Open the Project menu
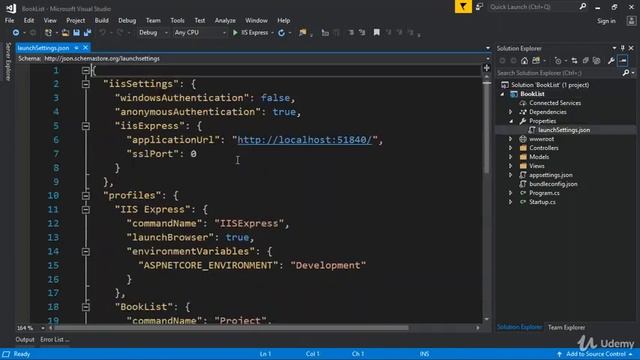Viewport: 640px width, 360px height. (76, 20)
